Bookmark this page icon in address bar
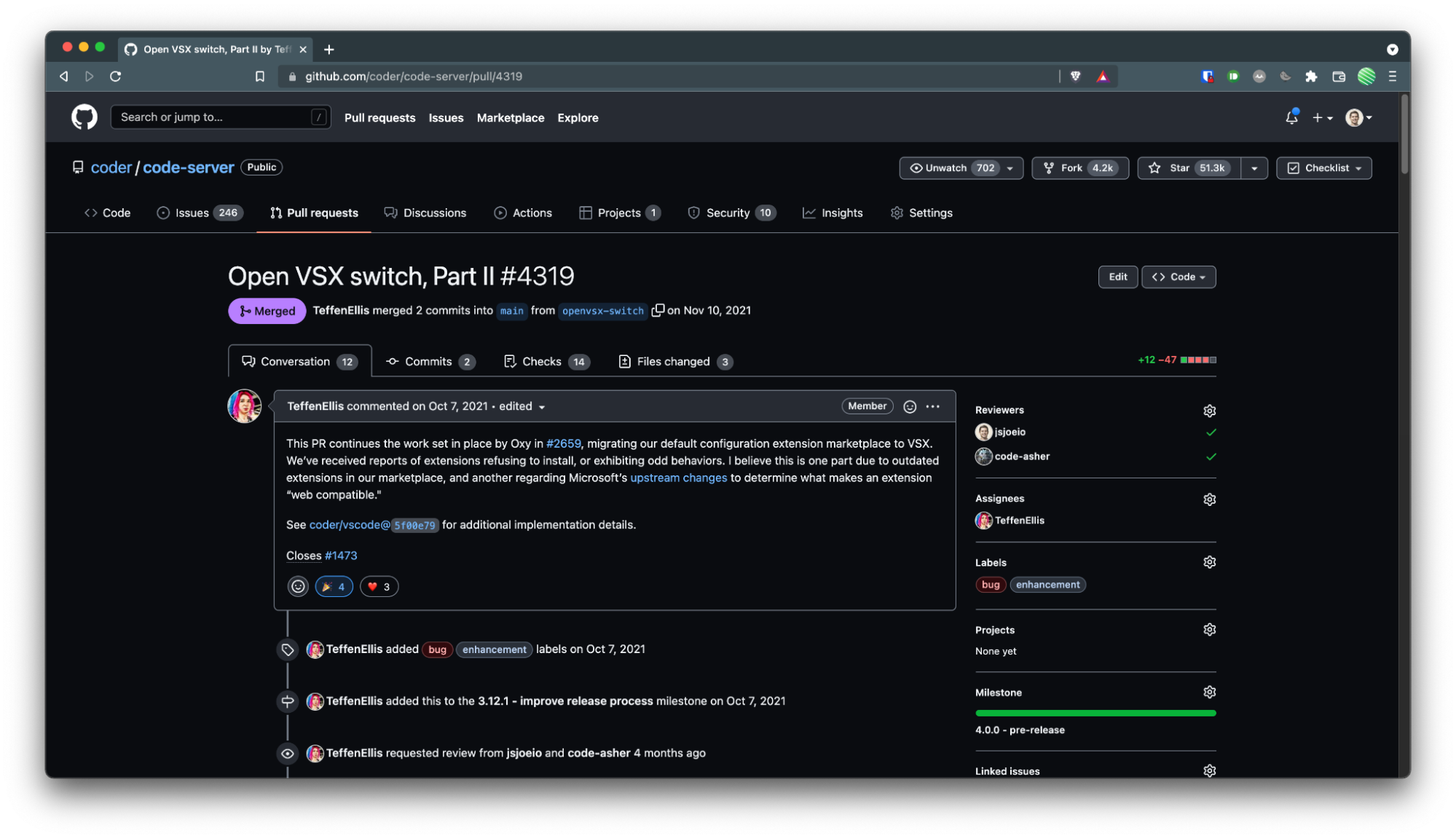1456x838 pixels. pos(260,76)
